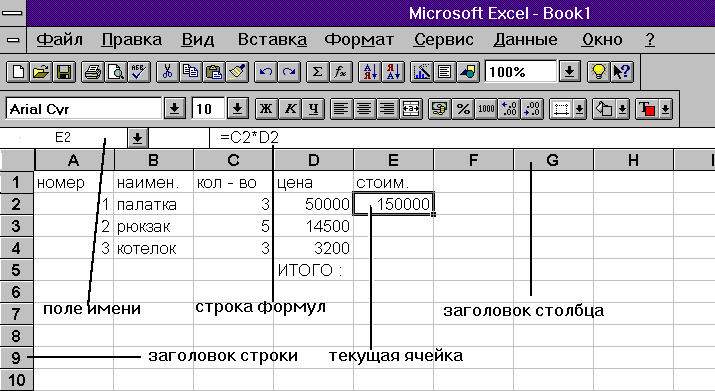This screenshot has width=715, height=391.
Task: Open the Правка menu
Action: [131, 40]
